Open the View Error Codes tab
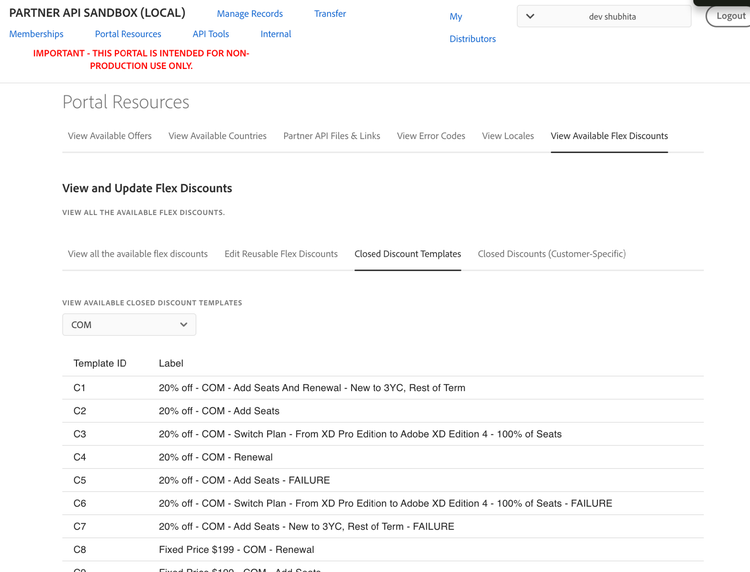The width and height of the screenshot is (750, 572). (x=431, y=136)
